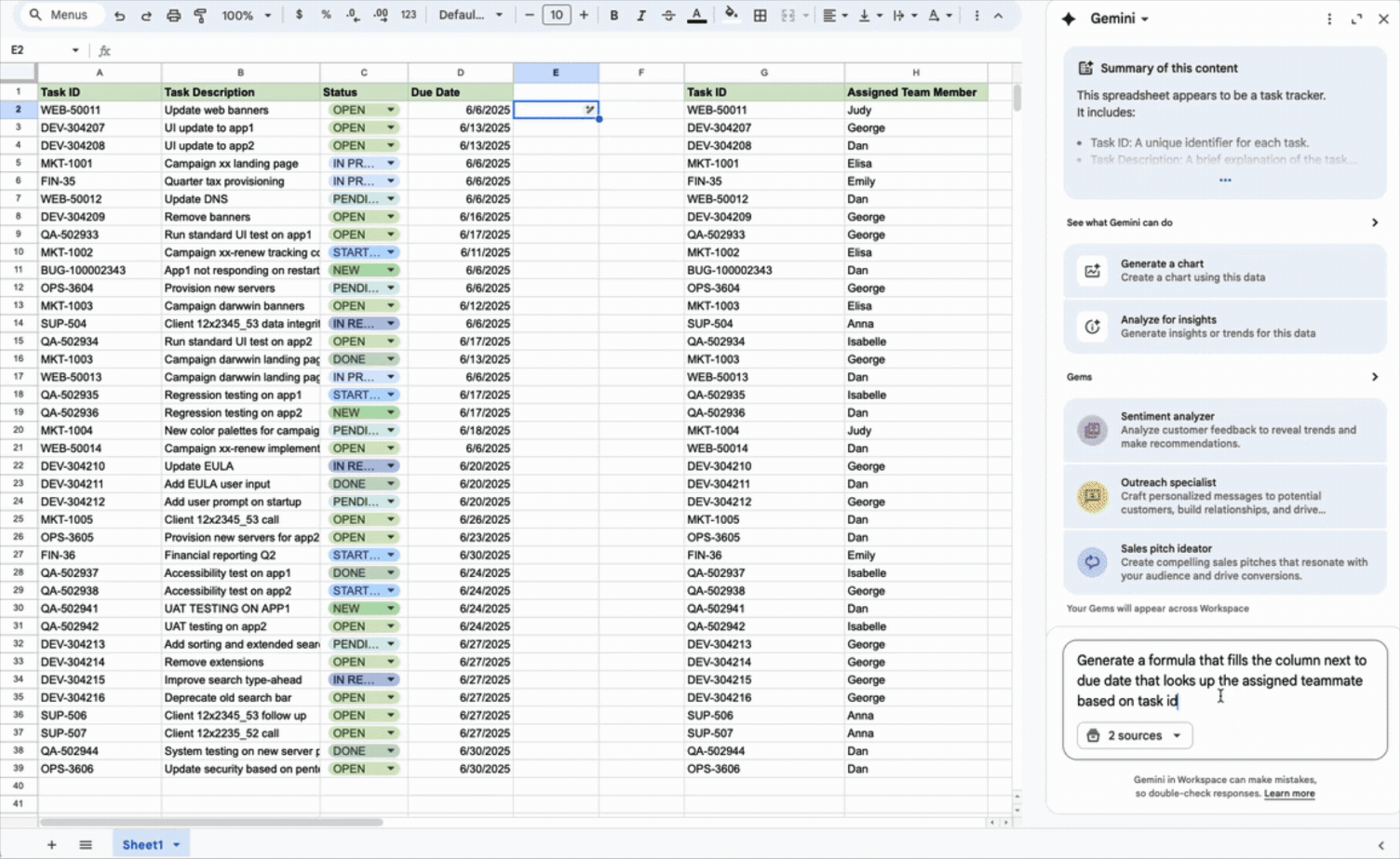Open the fill color picker

pos(731,16)
